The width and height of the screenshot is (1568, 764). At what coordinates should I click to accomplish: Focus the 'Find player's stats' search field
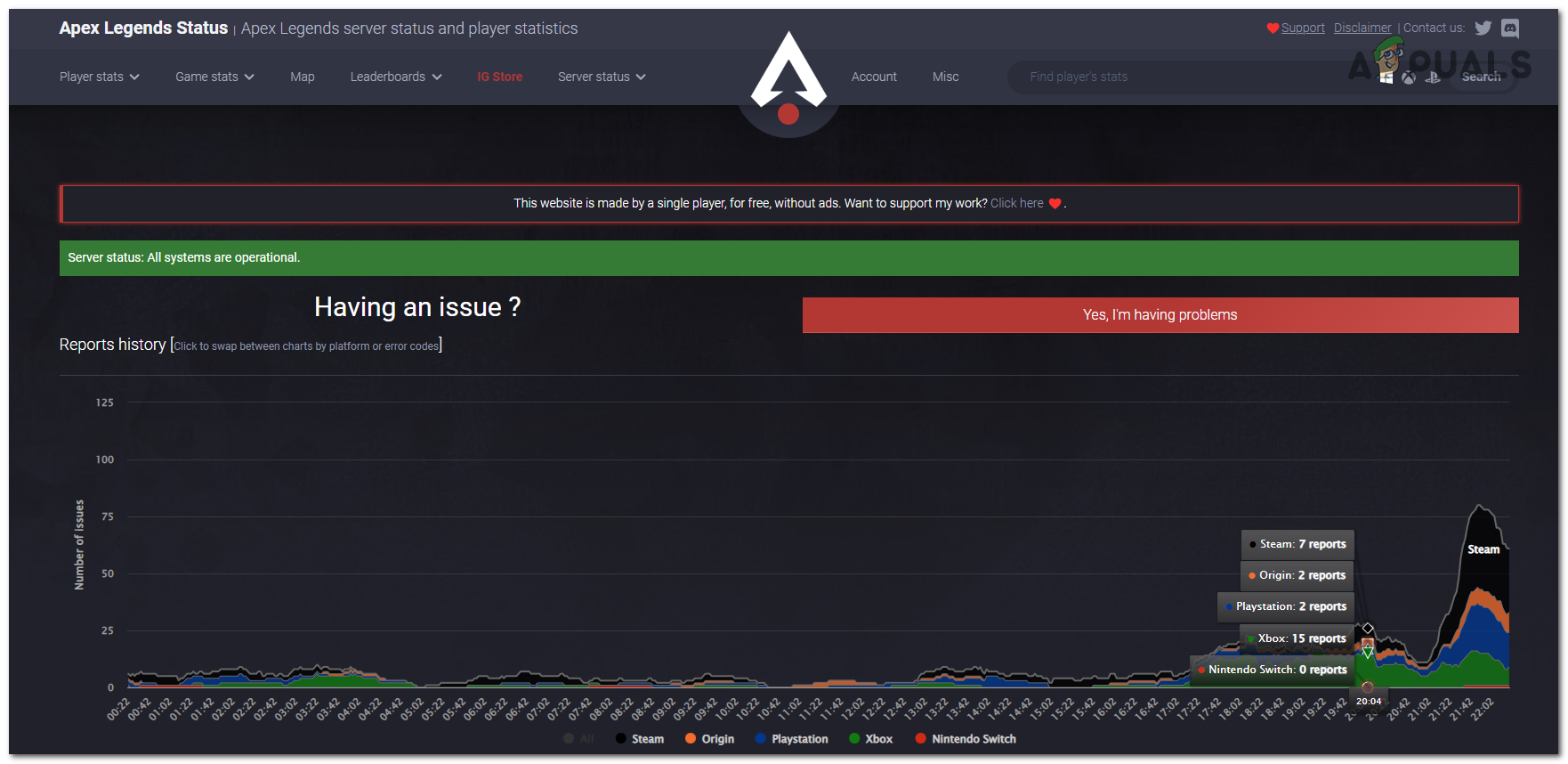pos(1192,77)
